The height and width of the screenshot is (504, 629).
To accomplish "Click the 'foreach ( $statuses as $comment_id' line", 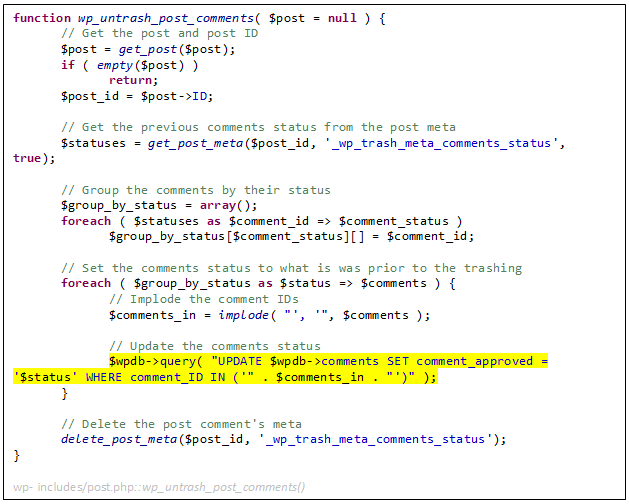I will click(x=262, y=221).
